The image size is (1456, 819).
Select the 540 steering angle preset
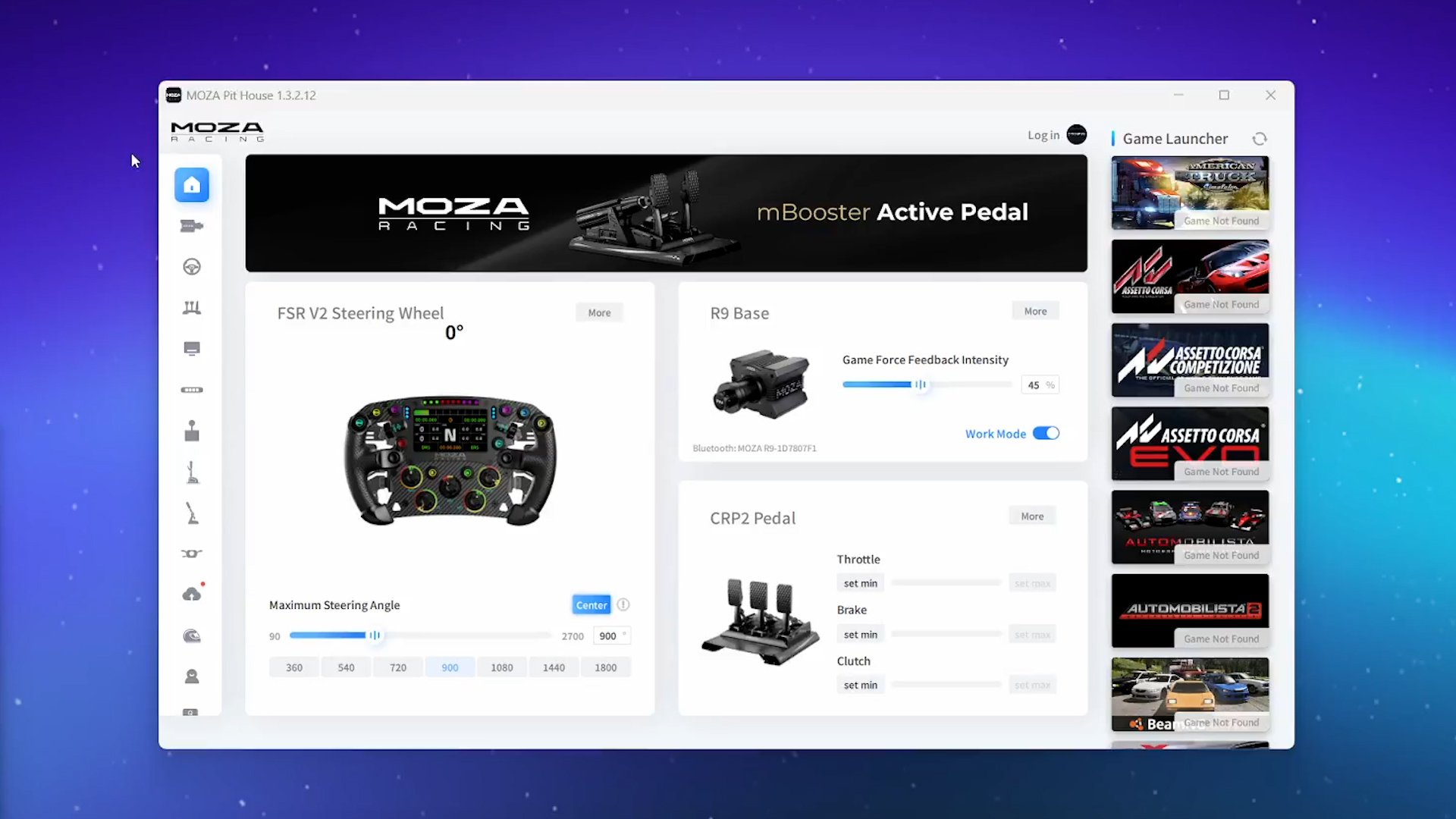click(346, 667)
